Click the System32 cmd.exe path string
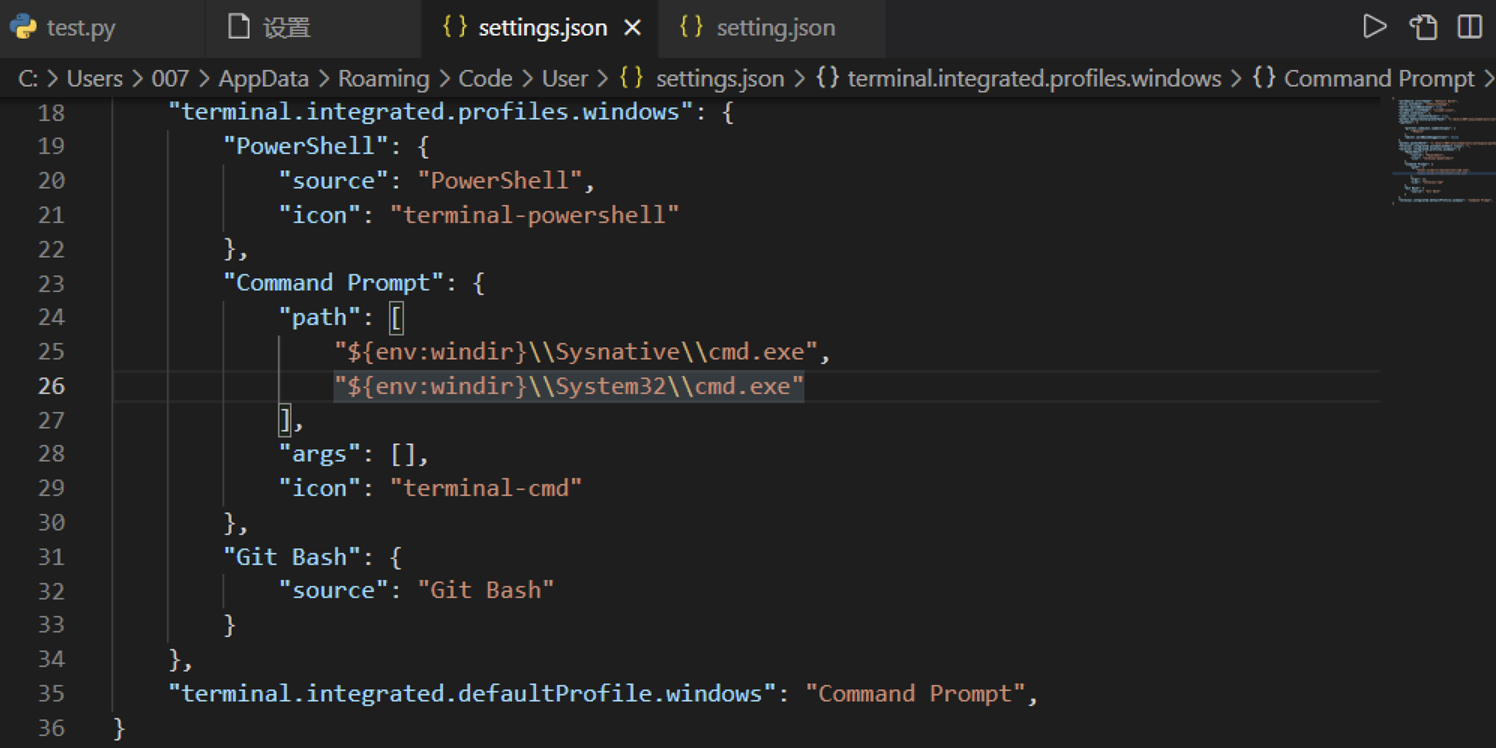This screenshot has height=748, width=1496. (x=569, y=386)
